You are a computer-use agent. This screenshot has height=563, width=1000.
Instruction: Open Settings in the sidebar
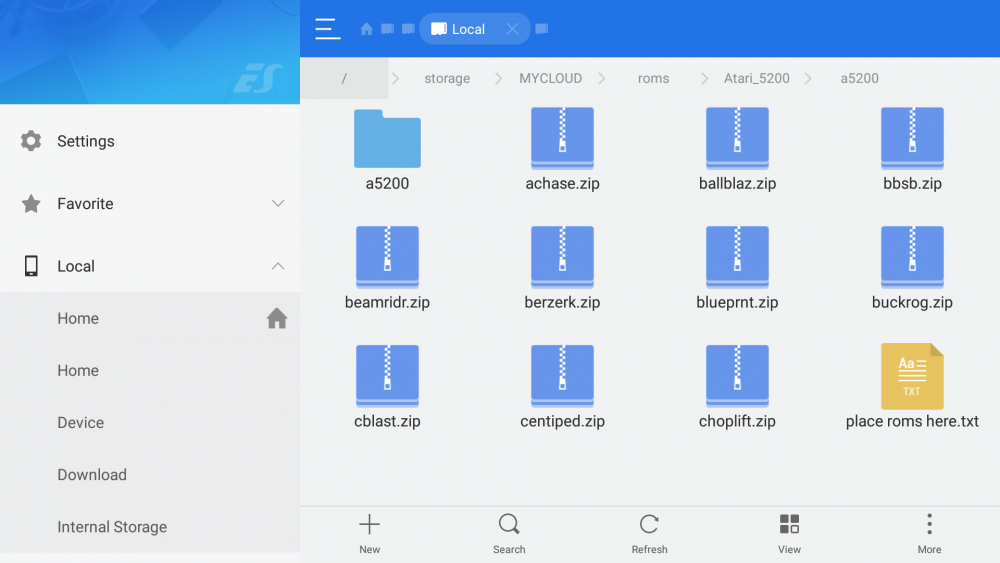[85, 141]
